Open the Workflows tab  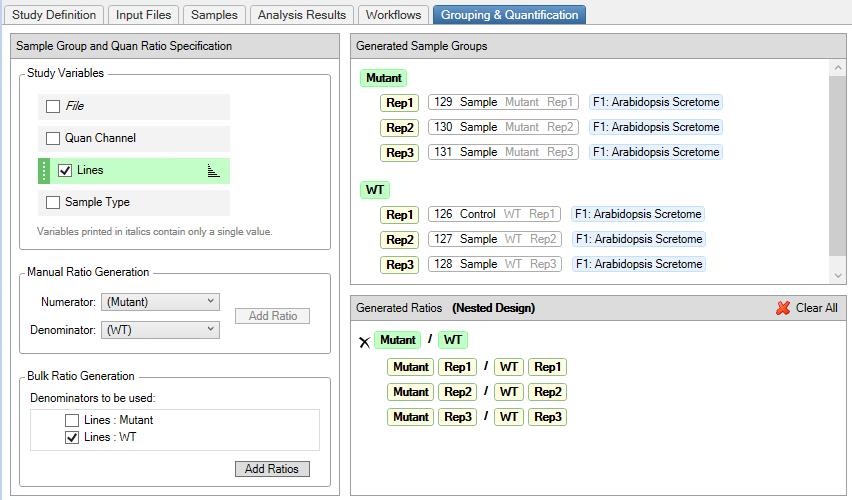pos(393,15)
